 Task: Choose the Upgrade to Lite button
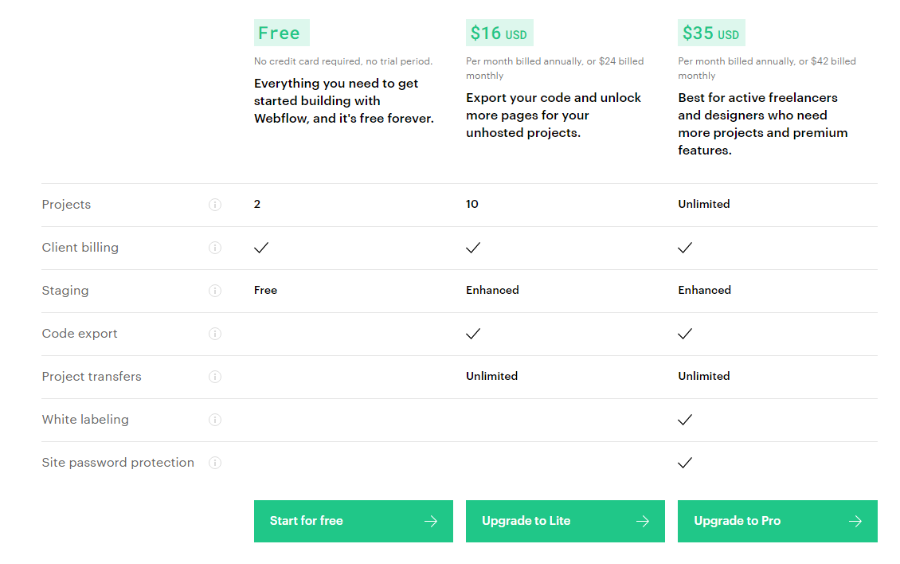[x=565, y=521]
